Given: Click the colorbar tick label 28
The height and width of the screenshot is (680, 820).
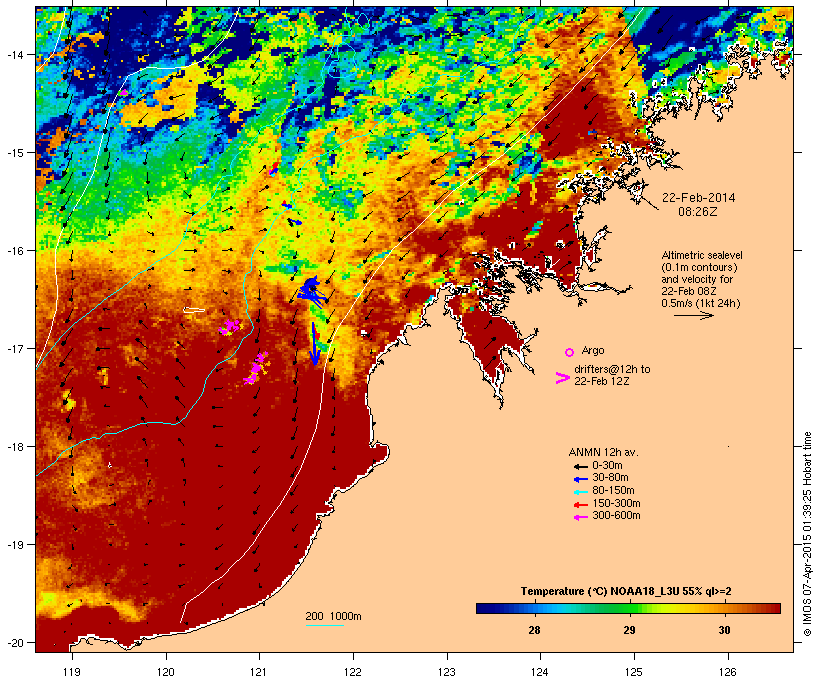Looking at the screenshot, I should point(534,630).
